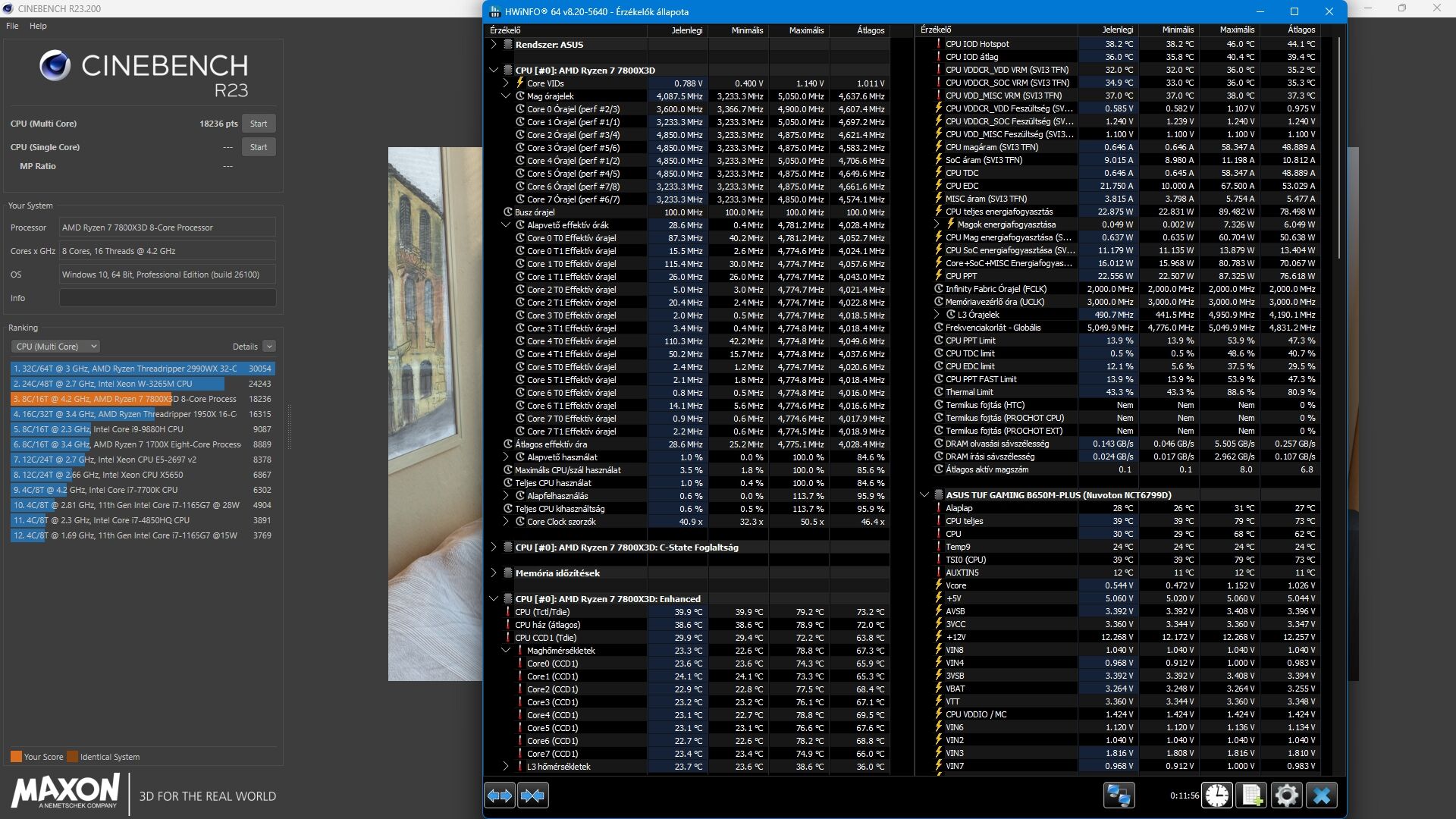The height and width of the screenshot is (819, 1456).
Task: Toggle the ranking Details arrow button
Action: [x=269, y=347]
